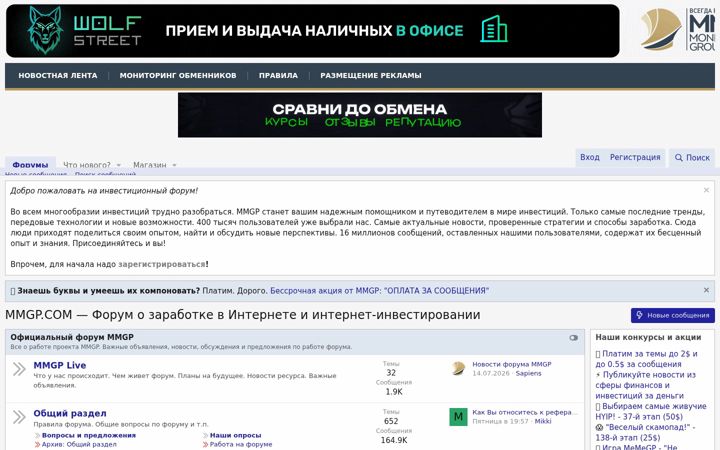Open Новостная лента menu item
Viewport: 720px width, 450px height.
58,75
